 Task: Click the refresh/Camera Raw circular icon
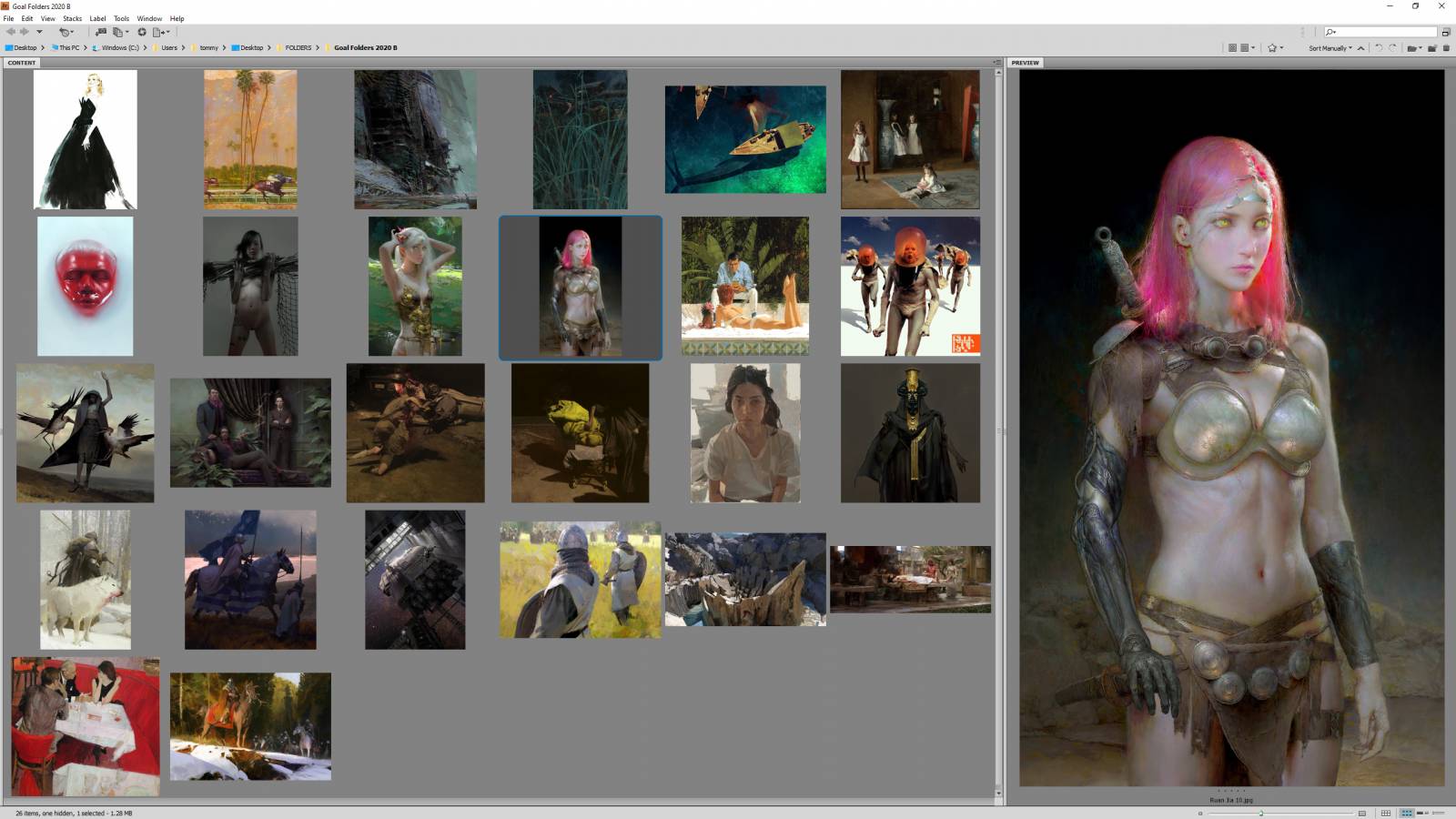[x=142, y=32]
